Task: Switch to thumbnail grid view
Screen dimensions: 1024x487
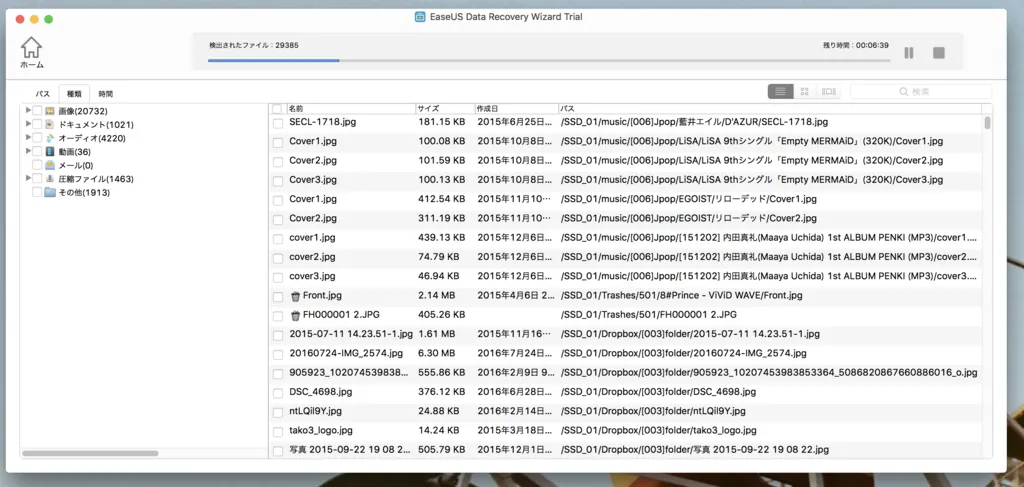Action: (805, 92)
